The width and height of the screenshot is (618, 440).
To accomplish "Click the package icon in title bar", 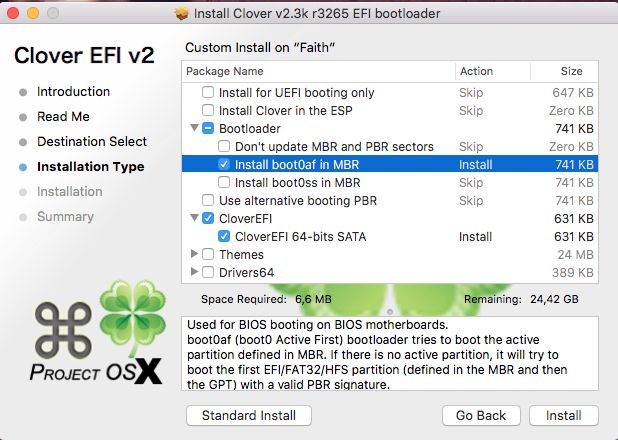I will pos(182,14).
